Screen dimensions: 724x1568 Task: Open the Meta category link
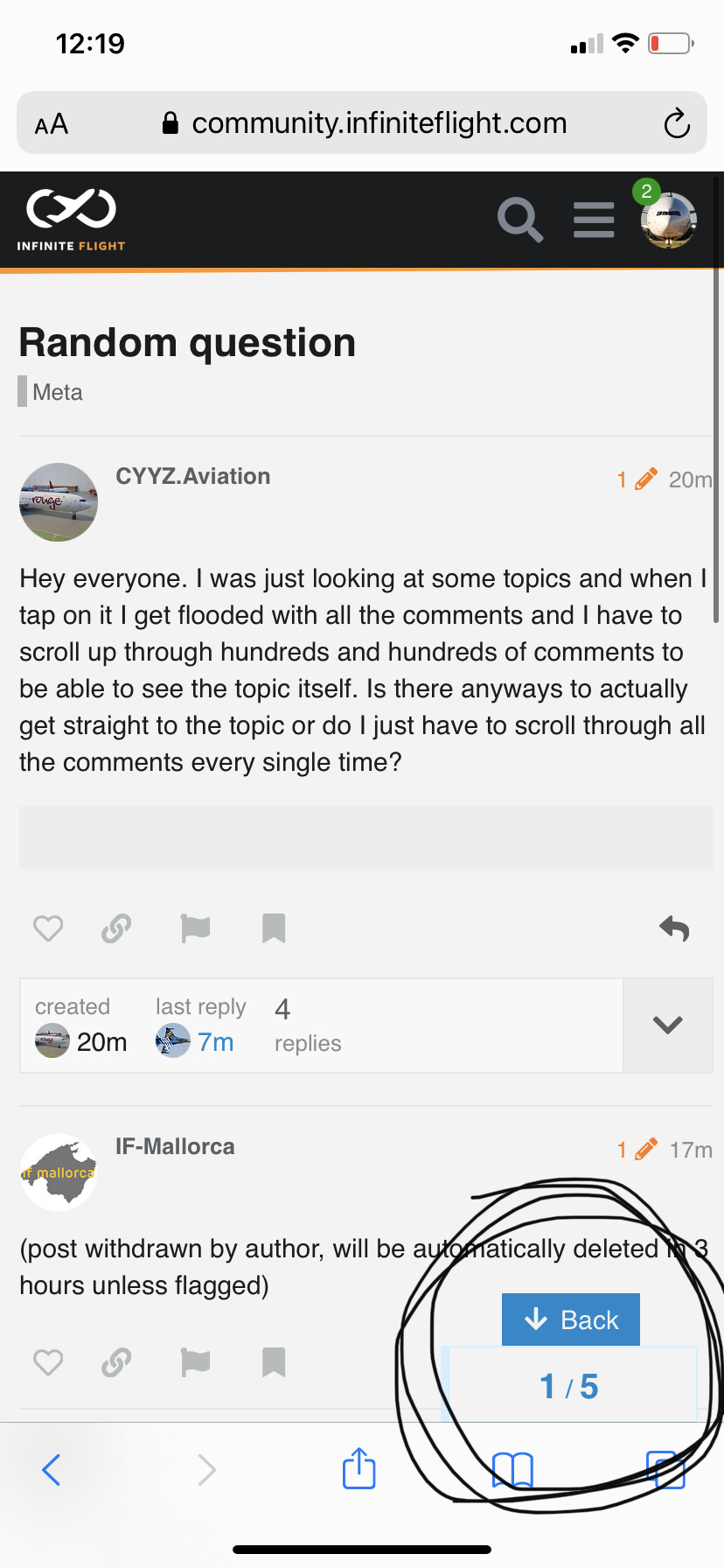(57, 392)
